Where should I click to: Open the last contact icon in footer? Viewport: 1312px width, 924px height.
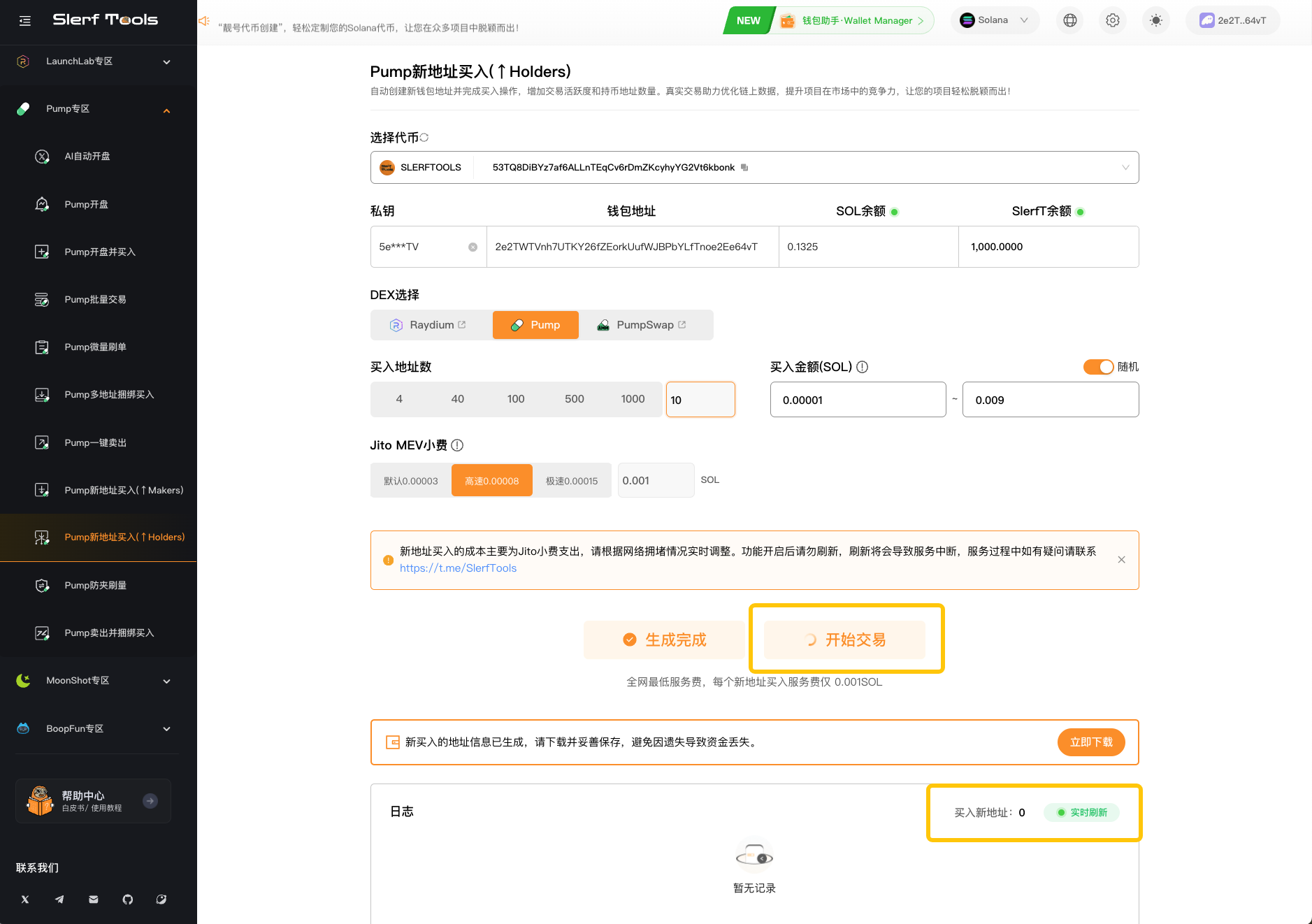(x=161, y=900)
